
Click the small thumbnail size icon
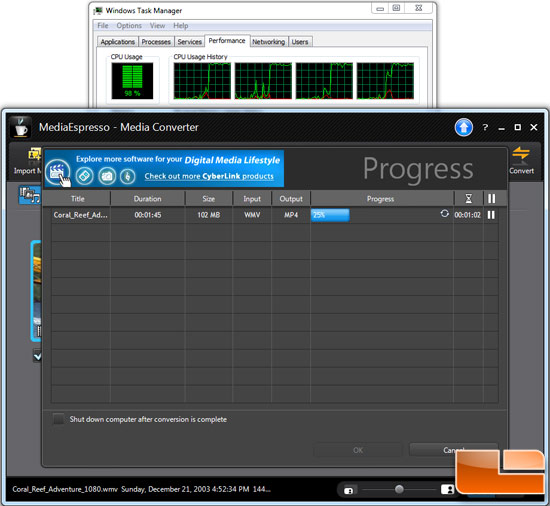(x=349, y=491)
